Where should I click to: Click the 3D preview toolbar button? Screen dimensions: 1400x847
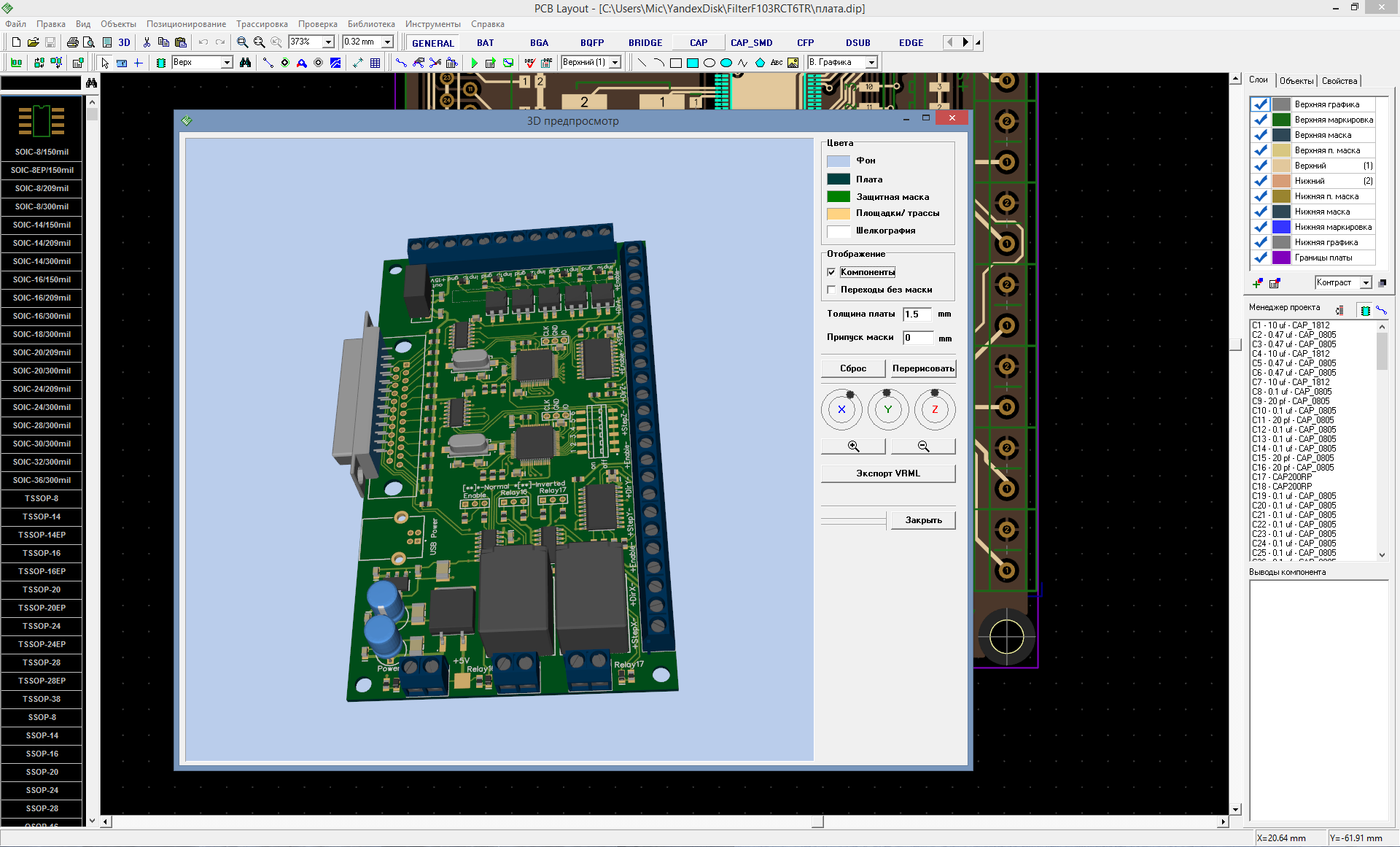[x=124, y=42]
